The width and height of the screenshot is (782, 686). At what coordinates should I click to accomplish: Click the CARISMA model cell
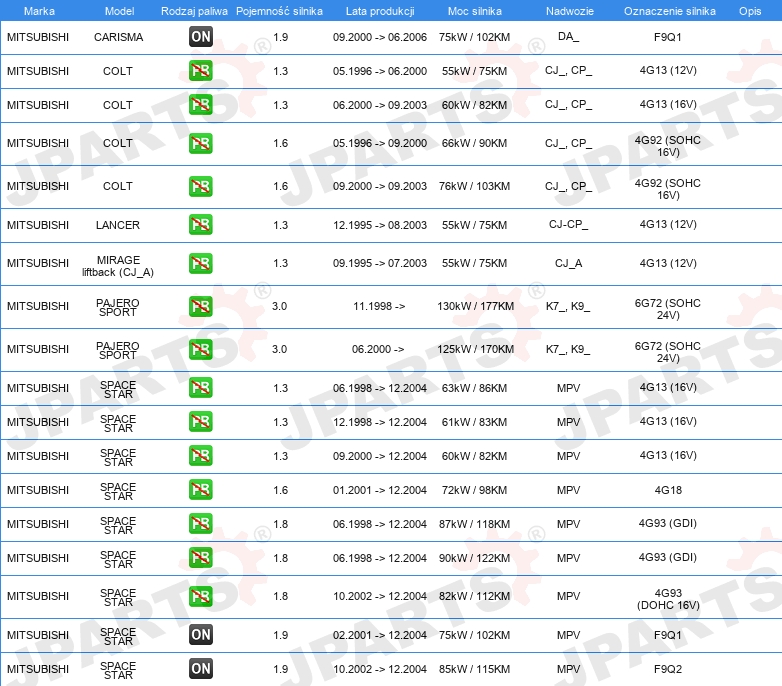coord(119,37)
